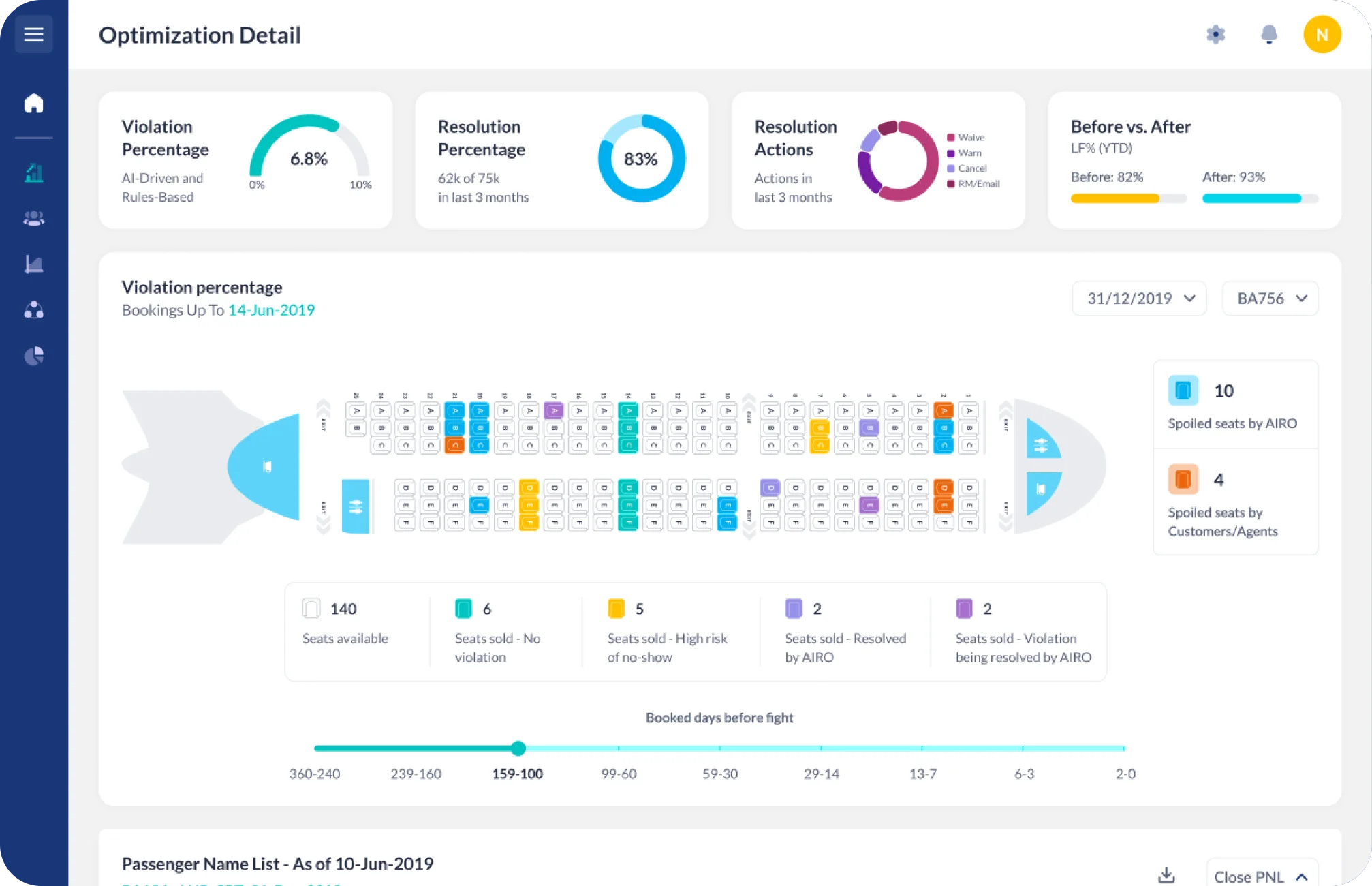Click the 83% resolution donut chart

click(x=641, y=158)
